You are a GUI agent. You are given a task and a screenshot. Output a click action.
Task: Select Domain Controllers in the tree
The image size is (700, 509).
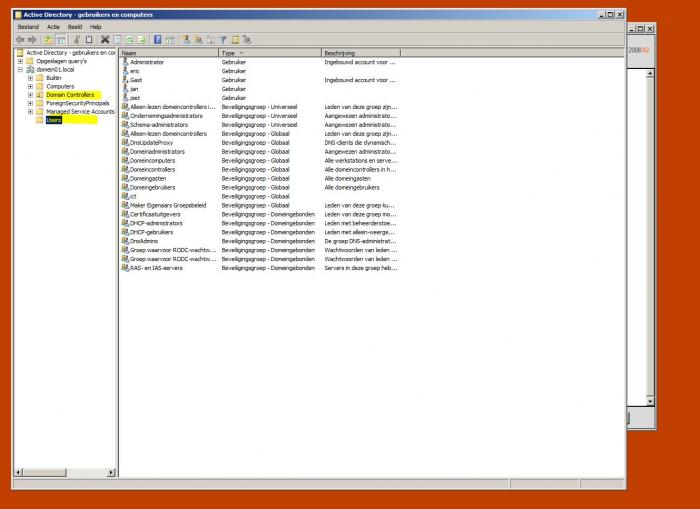[x=70, y=95]
